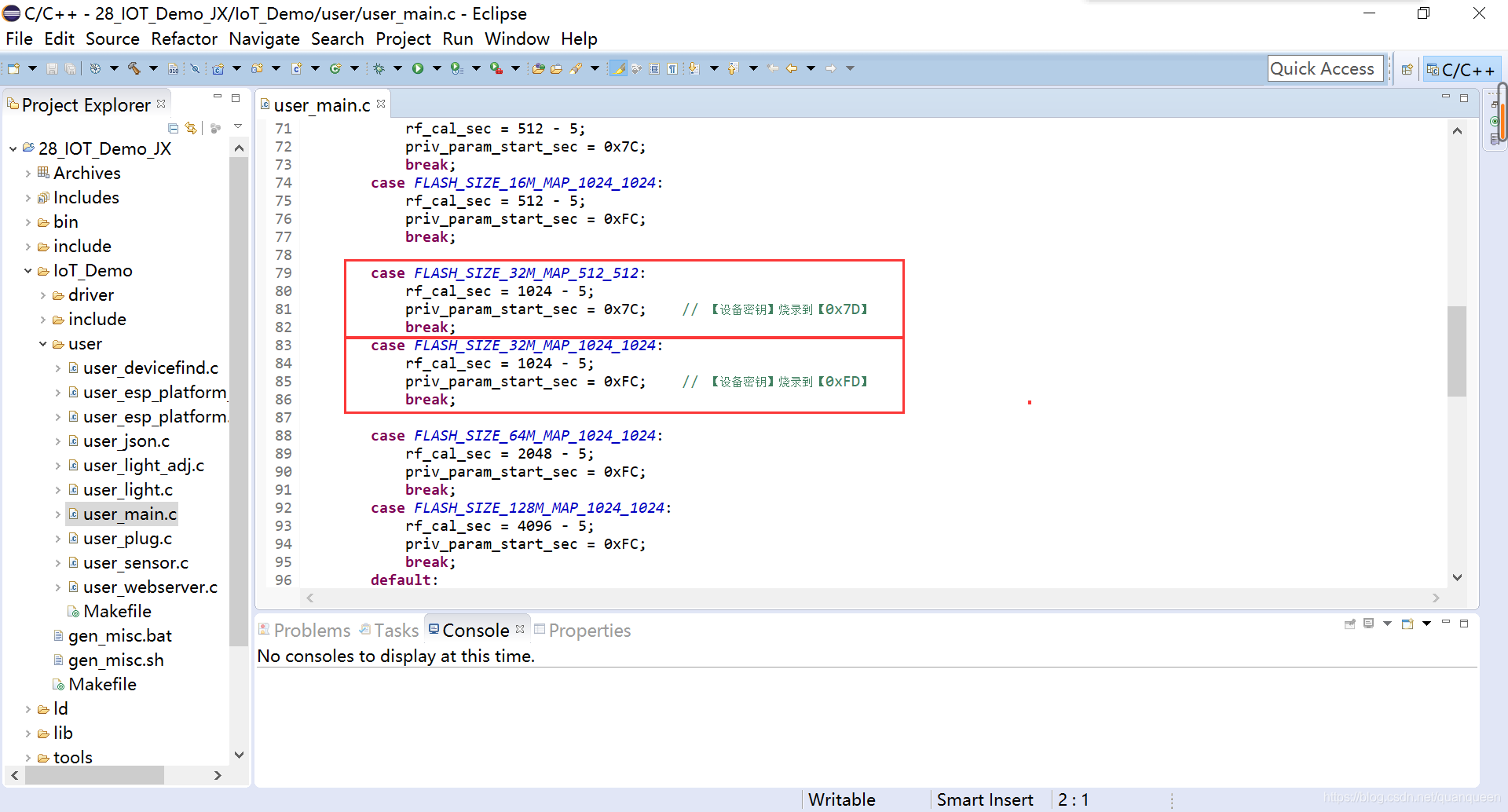The height and width of the screenshot is (812, 1508).
Task: Open Project Explorer view menu triangle
Action: (238, 126)
